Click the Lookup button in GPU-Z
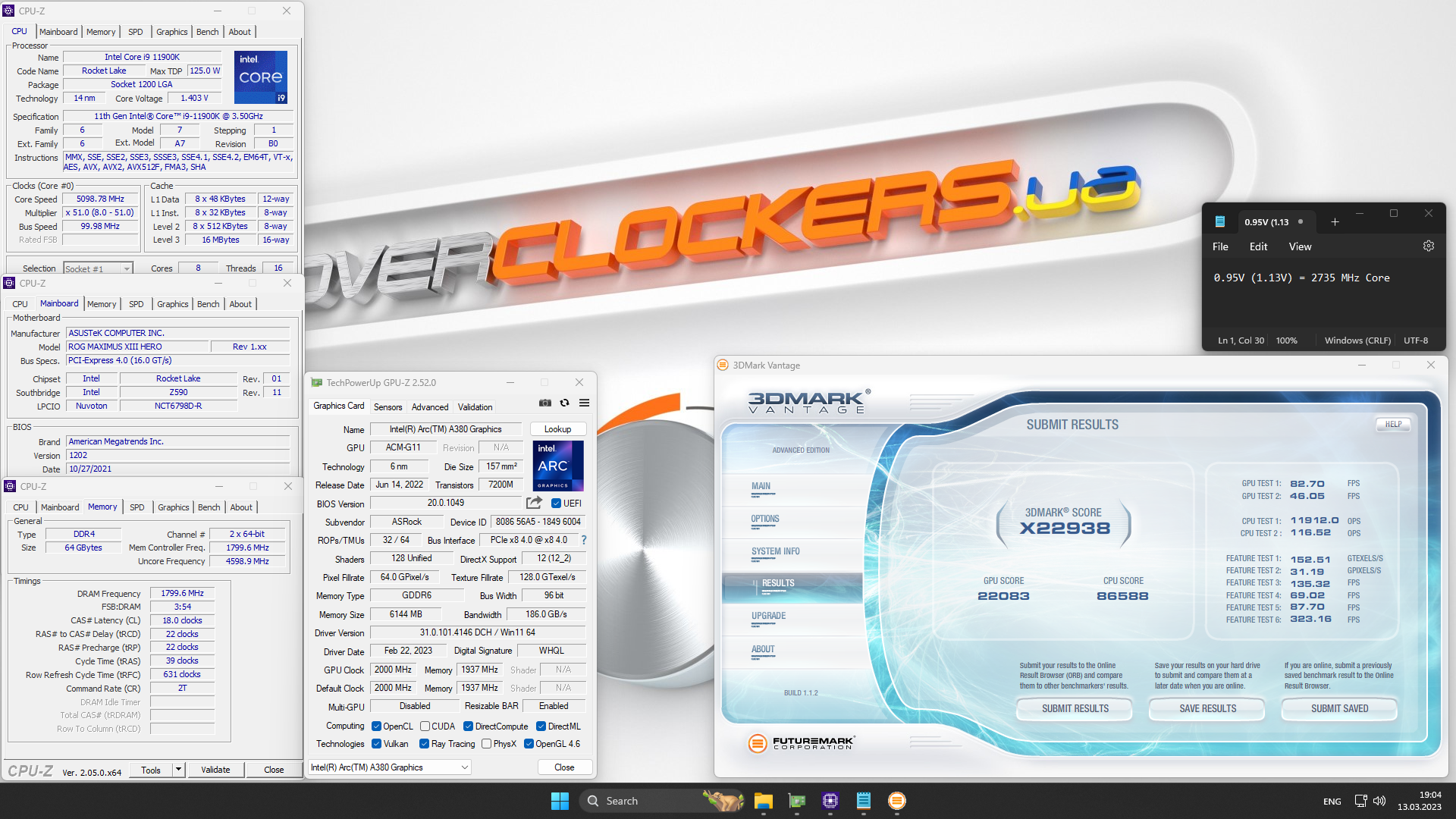 (557, 429)
